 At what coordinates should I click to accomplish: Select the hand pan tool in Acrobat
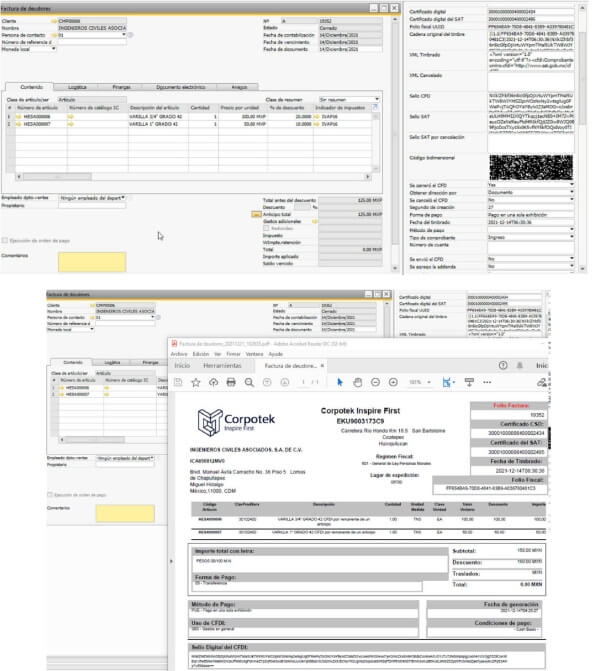point(358,382)
